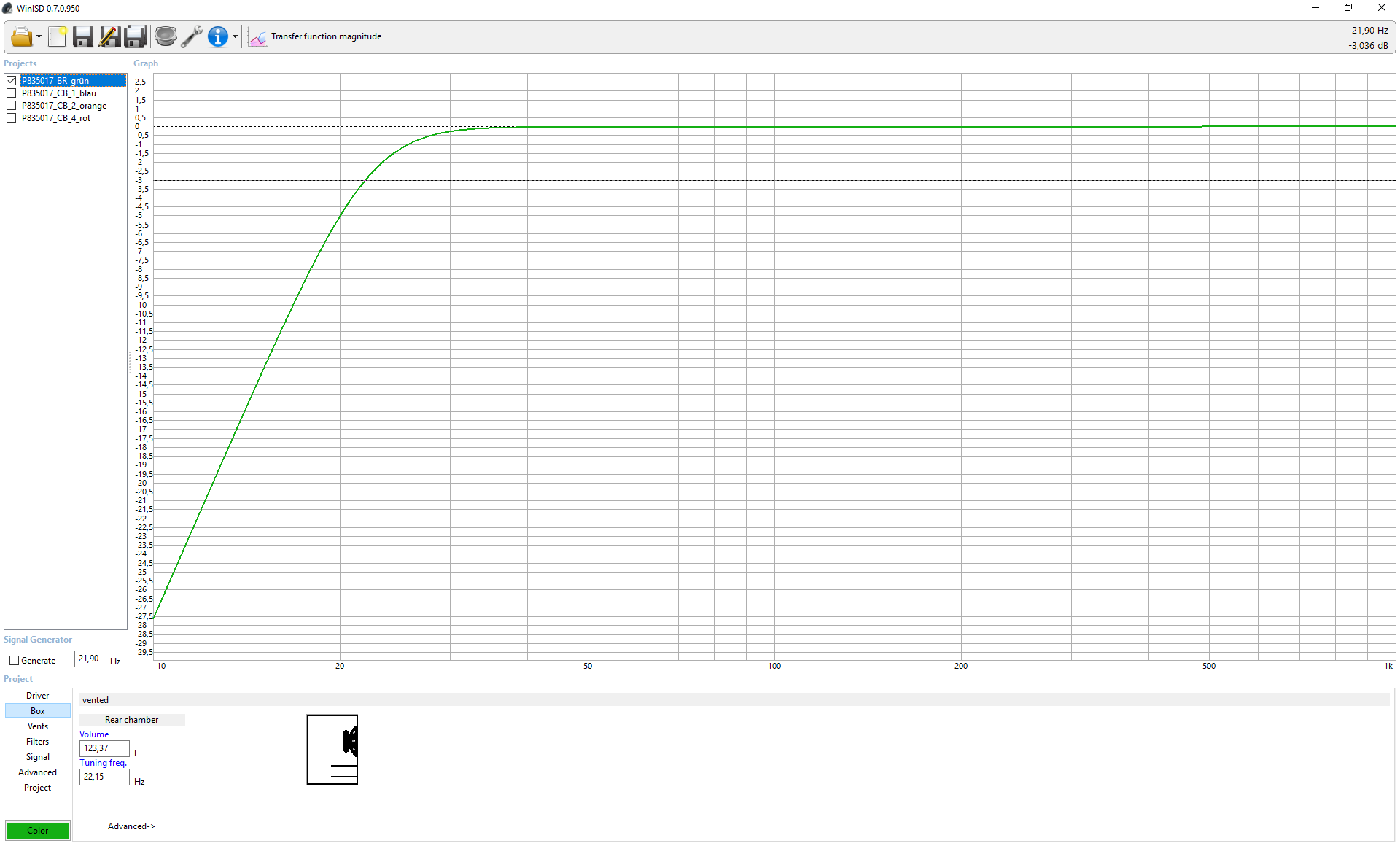Open settings with the wrench icon

(192, 36)
